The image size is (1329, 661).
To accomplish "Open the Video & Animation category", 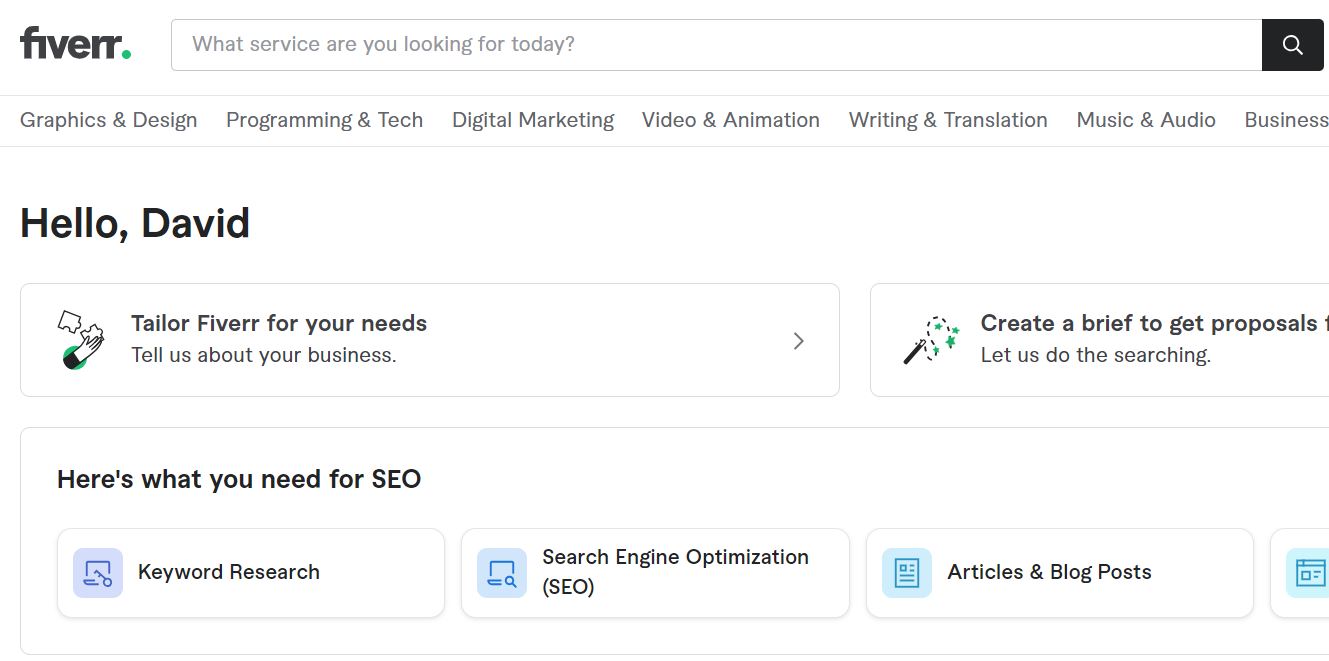I will coord(731,120).
